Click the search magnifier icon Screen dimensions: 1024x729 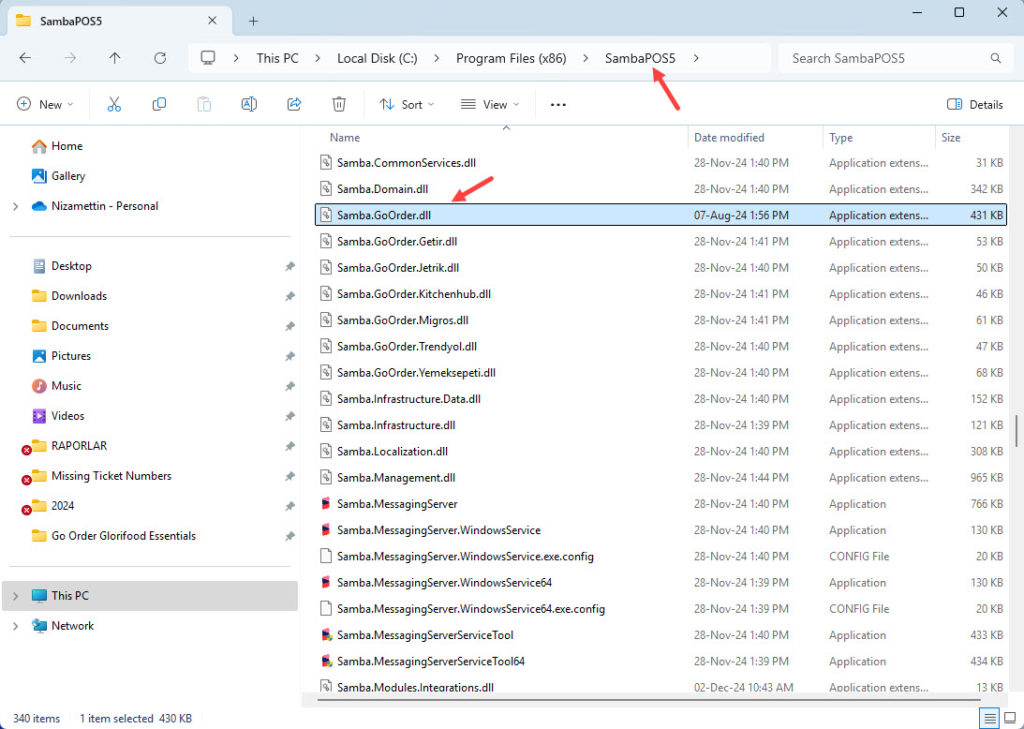(995, 58)
